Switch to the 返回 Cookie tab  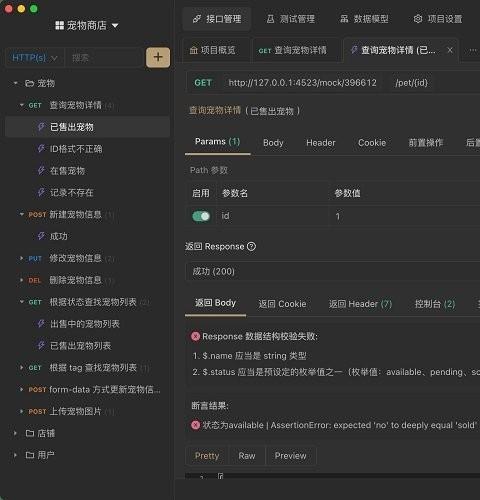282,304
